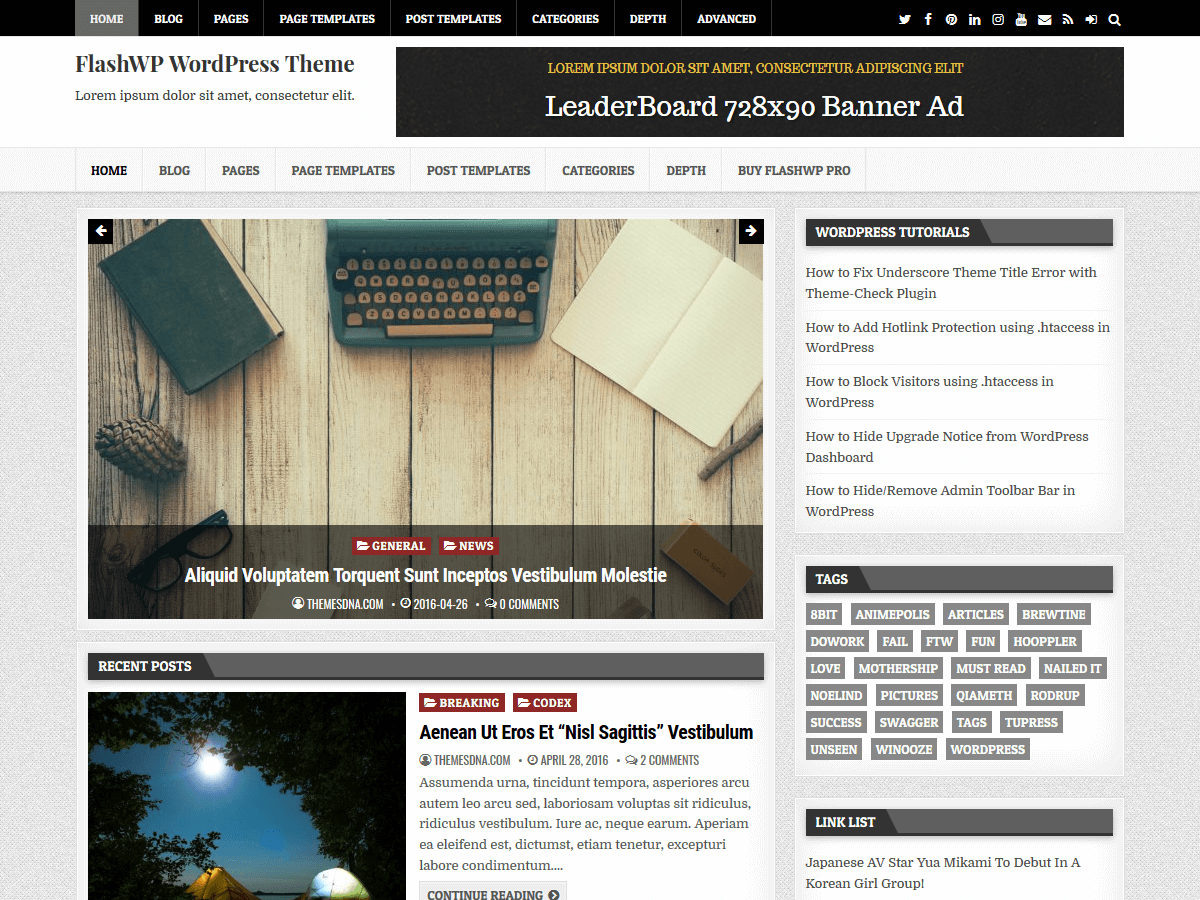Open the WORDPRESS tag in Tags widget

pos(987,749)
